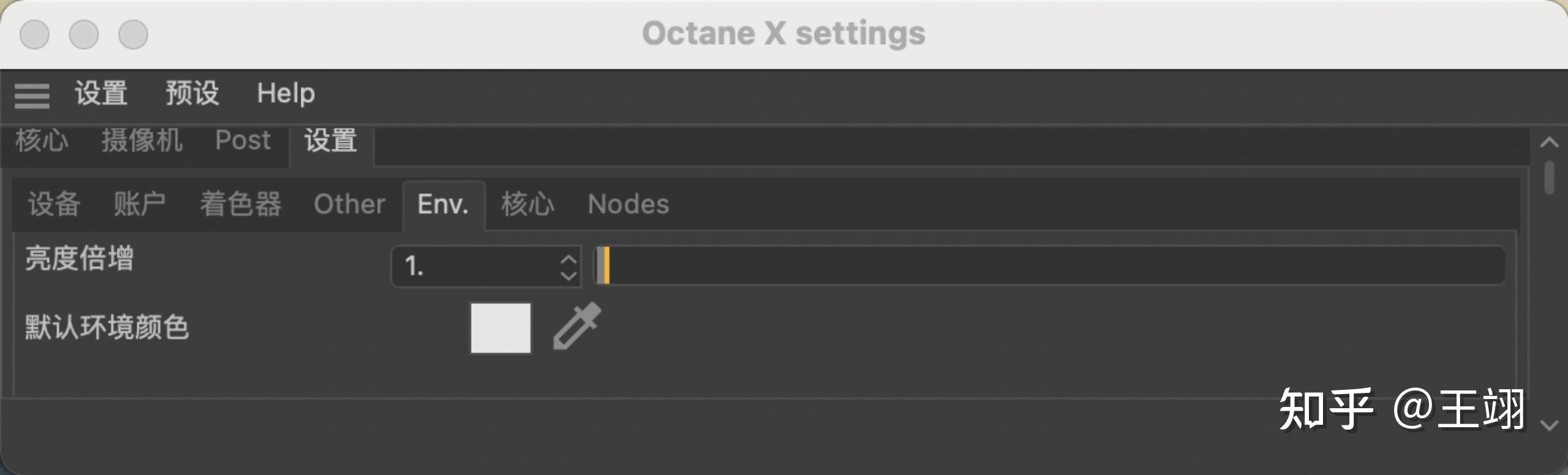Click the 亮度倍增 value stepper arrows
This screenshot has height=475, width=1568.
coord(568,267)
